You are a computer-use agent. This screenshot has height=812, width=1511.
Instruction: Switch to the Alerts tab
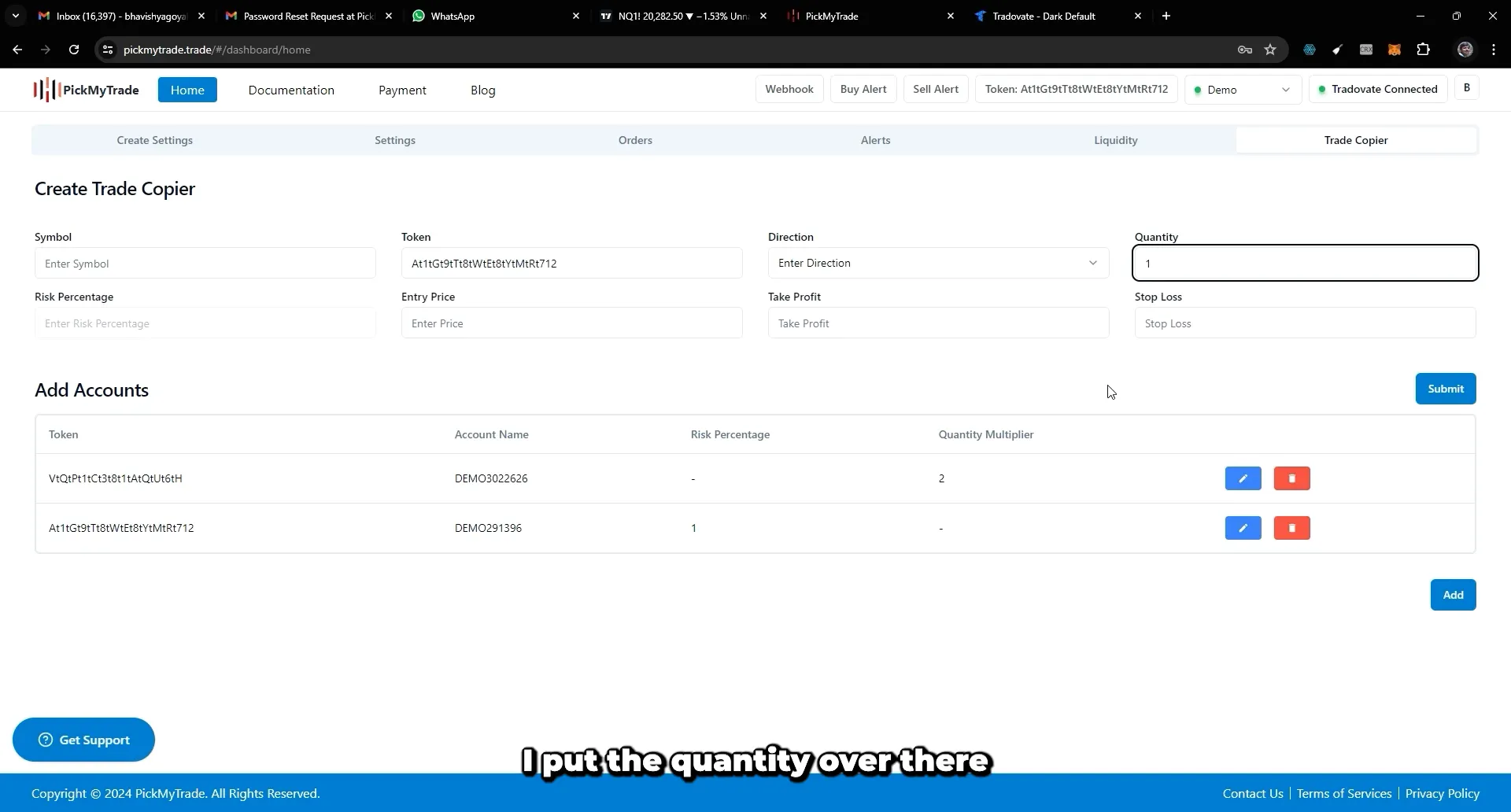(x=875, y=140)
